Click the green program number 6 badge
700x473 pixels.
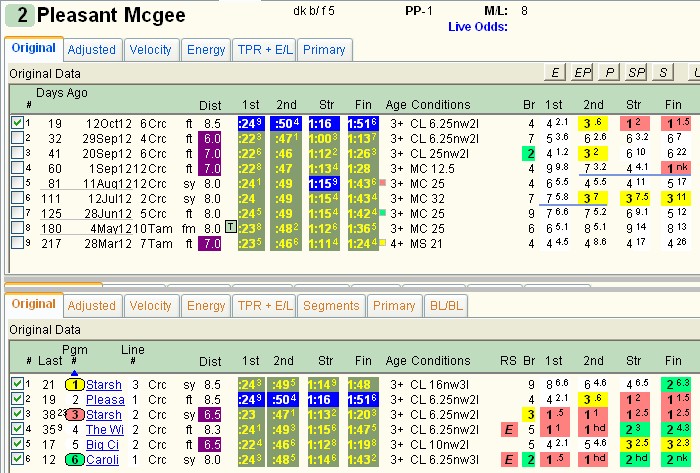75,460
